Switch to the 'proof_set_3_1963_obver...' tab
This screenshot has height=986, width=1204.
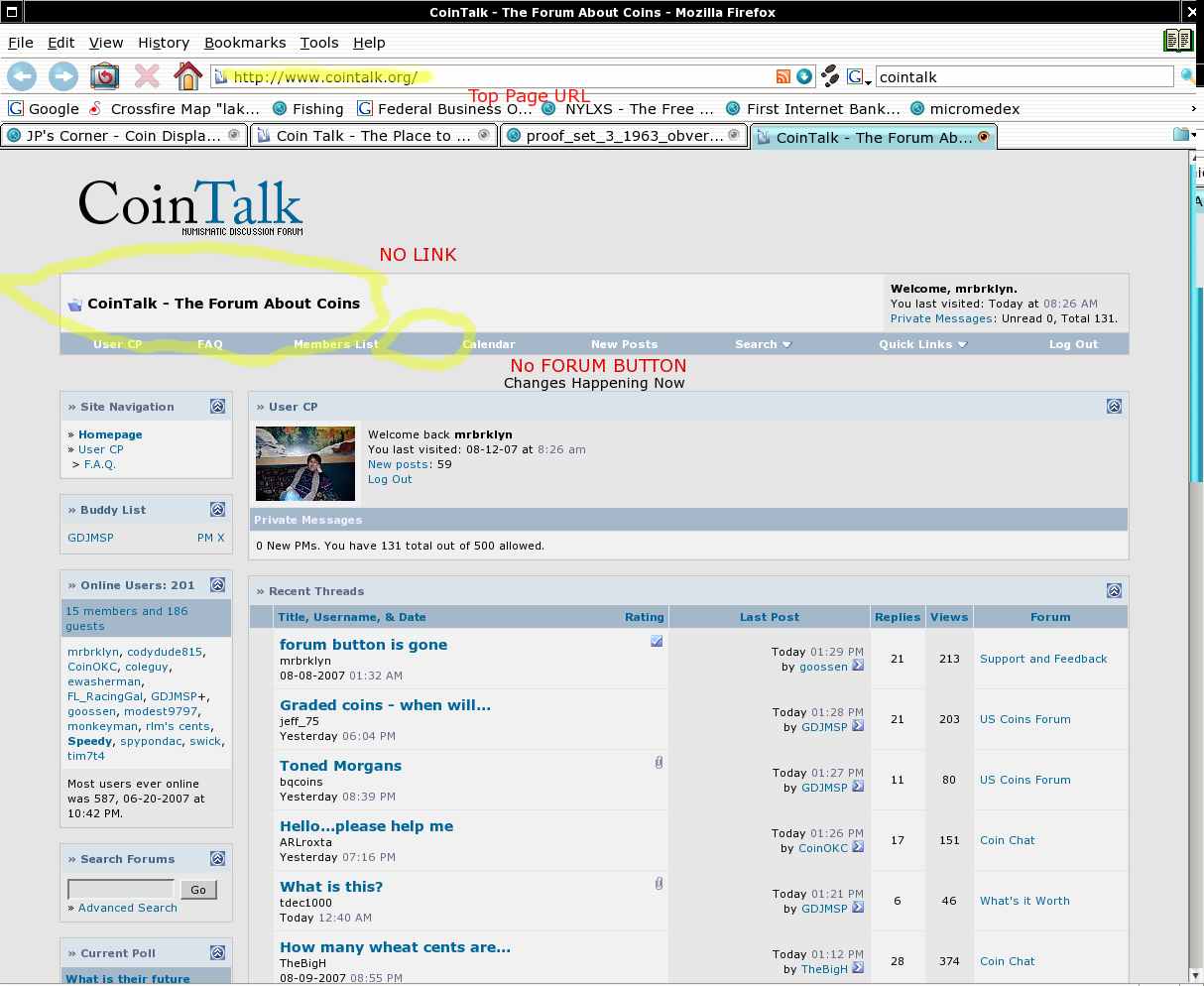(624, 136)
